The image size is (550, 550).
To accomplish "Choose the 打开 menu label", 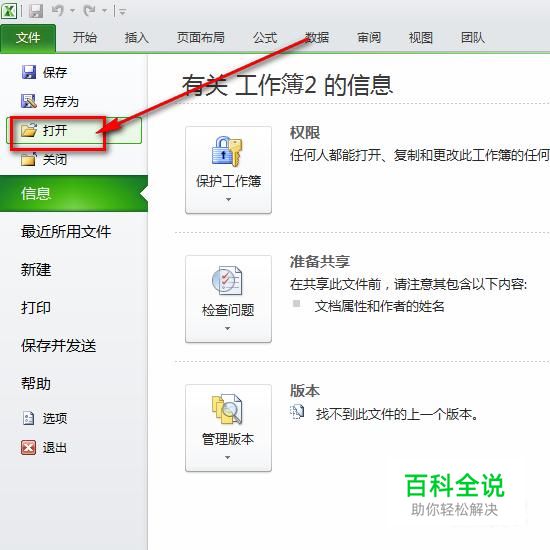I will (55, 130).
